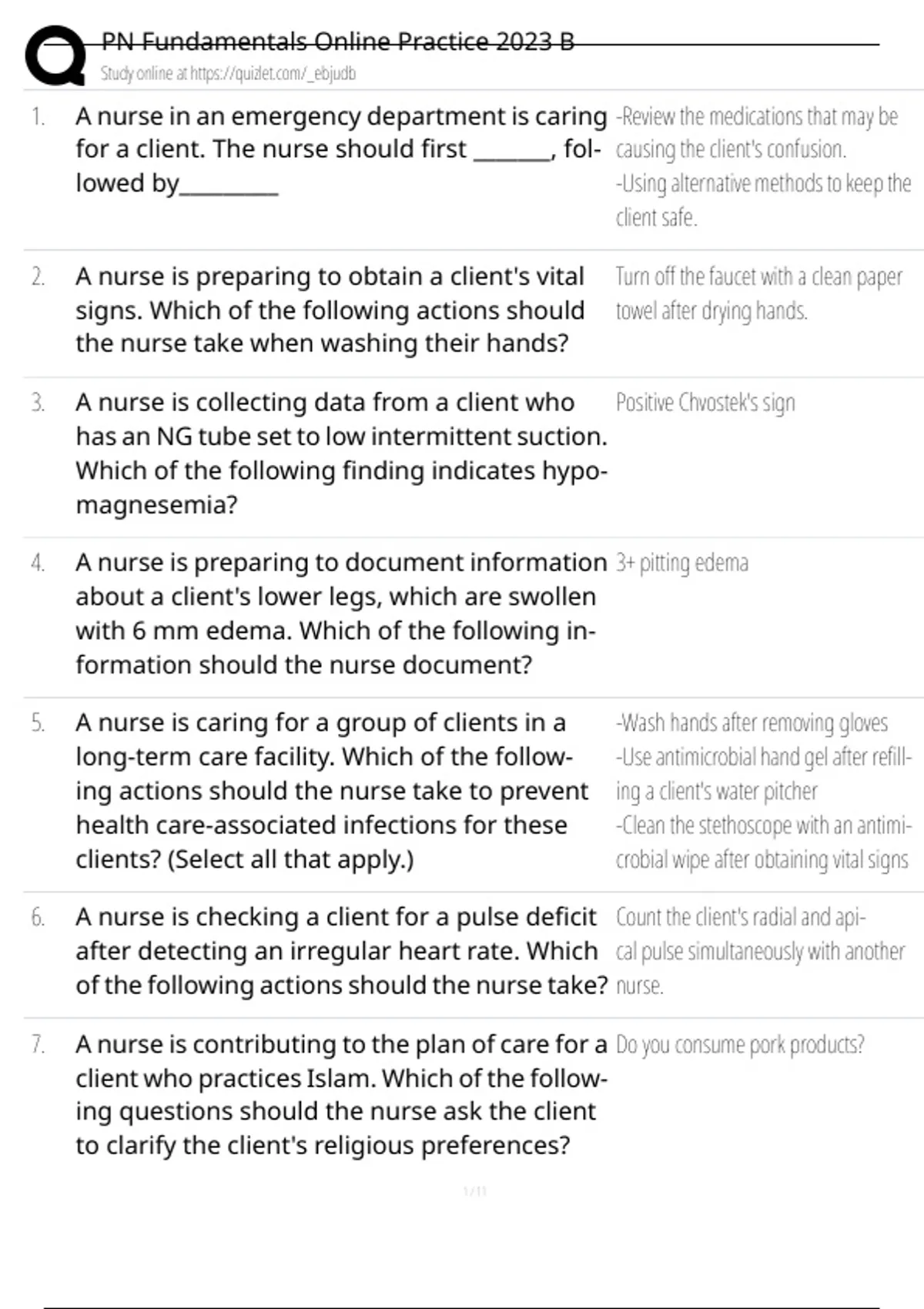Click question number 2 marker
The height and width of the screenshot is (1309, 924).
38,276
